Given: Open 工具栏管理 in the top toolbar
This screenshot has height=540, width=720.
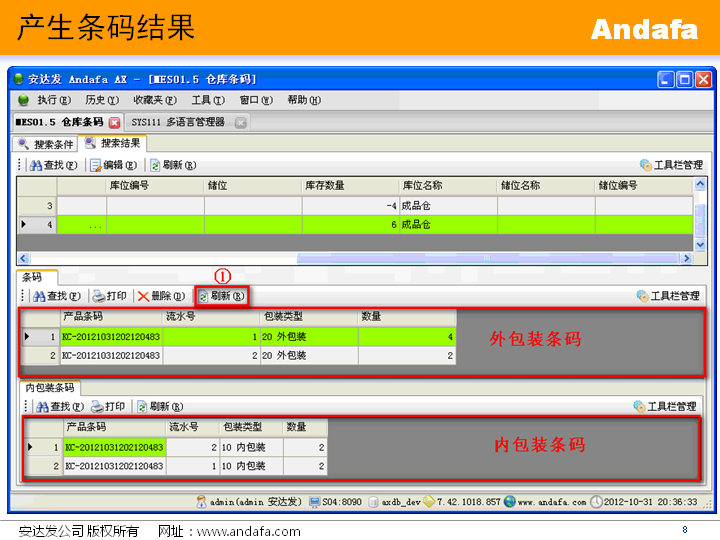Looking at the screenshot, I should click(x=671, y=165).
